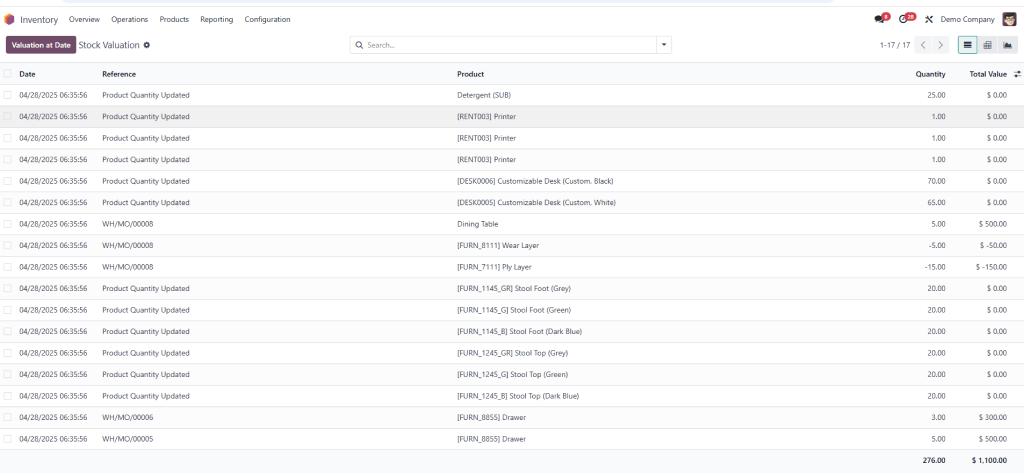Check the Detergent (SUB) row checkbox
This screenshot has height=473, width=1024.
8,95
